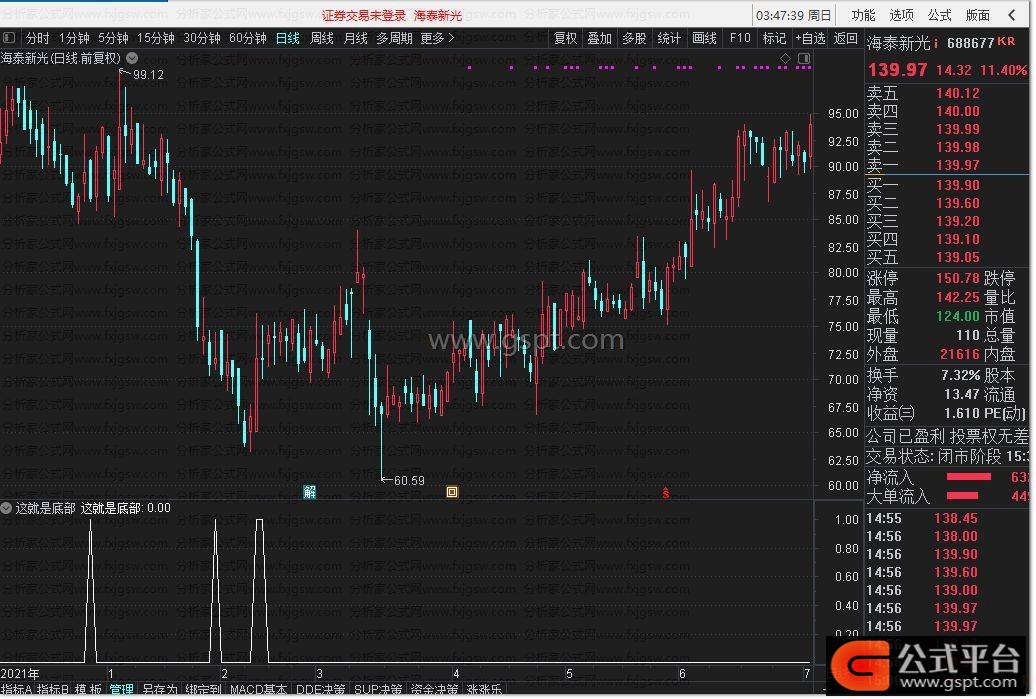Viewport: 1036px width, 699px height.
Task: Click the 净流入 red bar
Action: click(969, 476)
